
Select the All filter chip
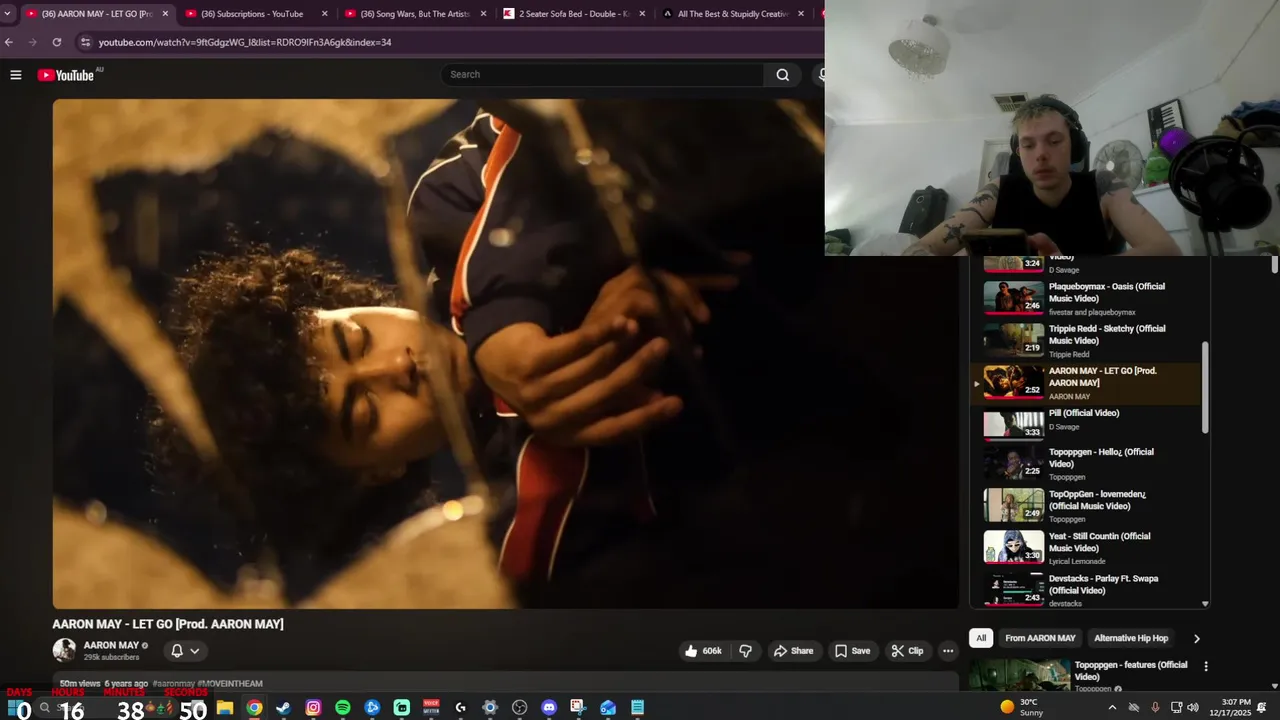point(981,638)
